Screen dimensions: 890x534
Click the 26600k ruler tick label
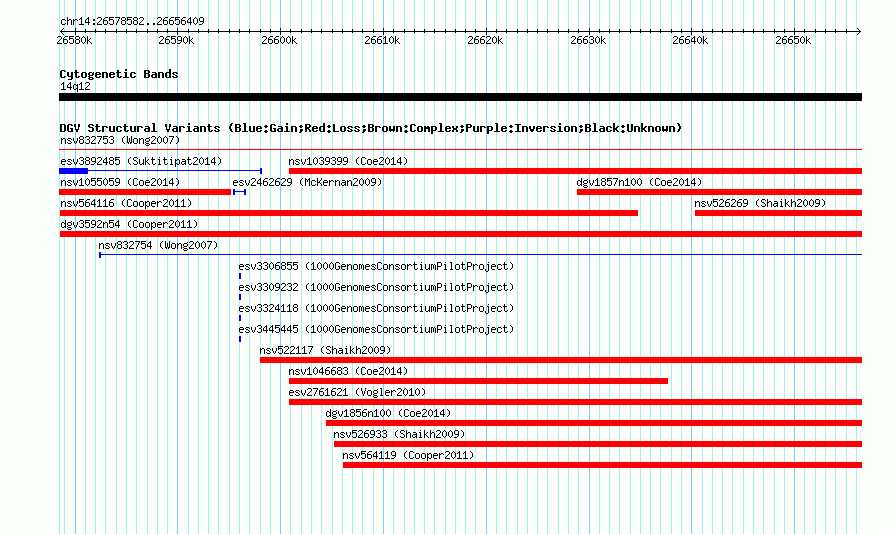pos(279,40)
